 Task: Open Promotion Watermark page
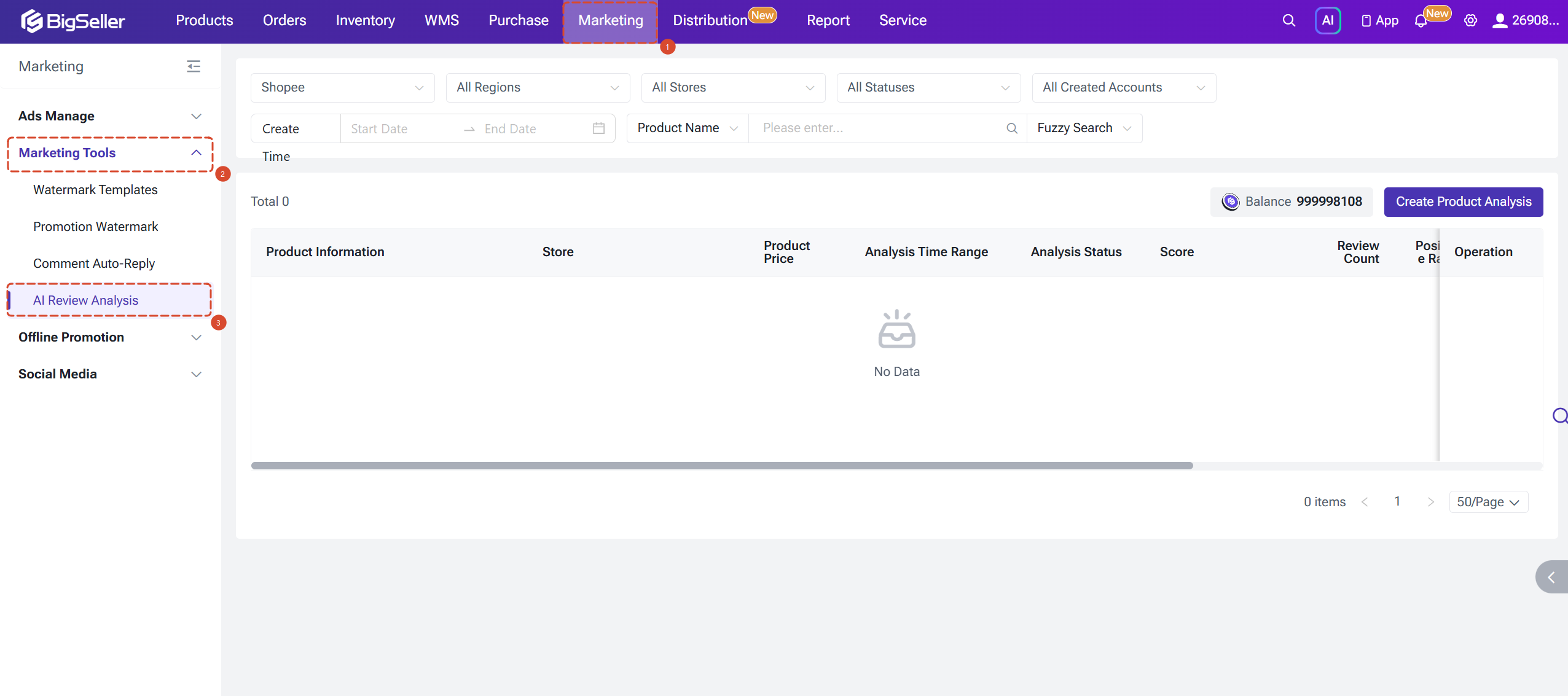pyautogui.click(x=95, y=227)
